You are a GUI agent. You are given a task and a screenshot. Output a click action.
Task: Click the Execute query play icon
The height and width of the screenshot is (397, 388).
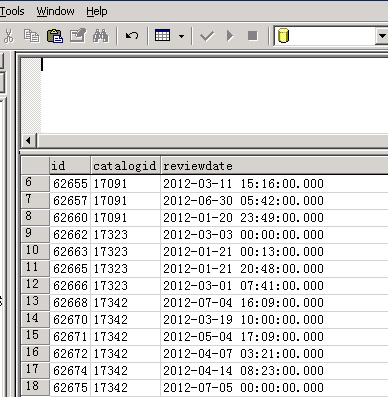coord(230,36)
